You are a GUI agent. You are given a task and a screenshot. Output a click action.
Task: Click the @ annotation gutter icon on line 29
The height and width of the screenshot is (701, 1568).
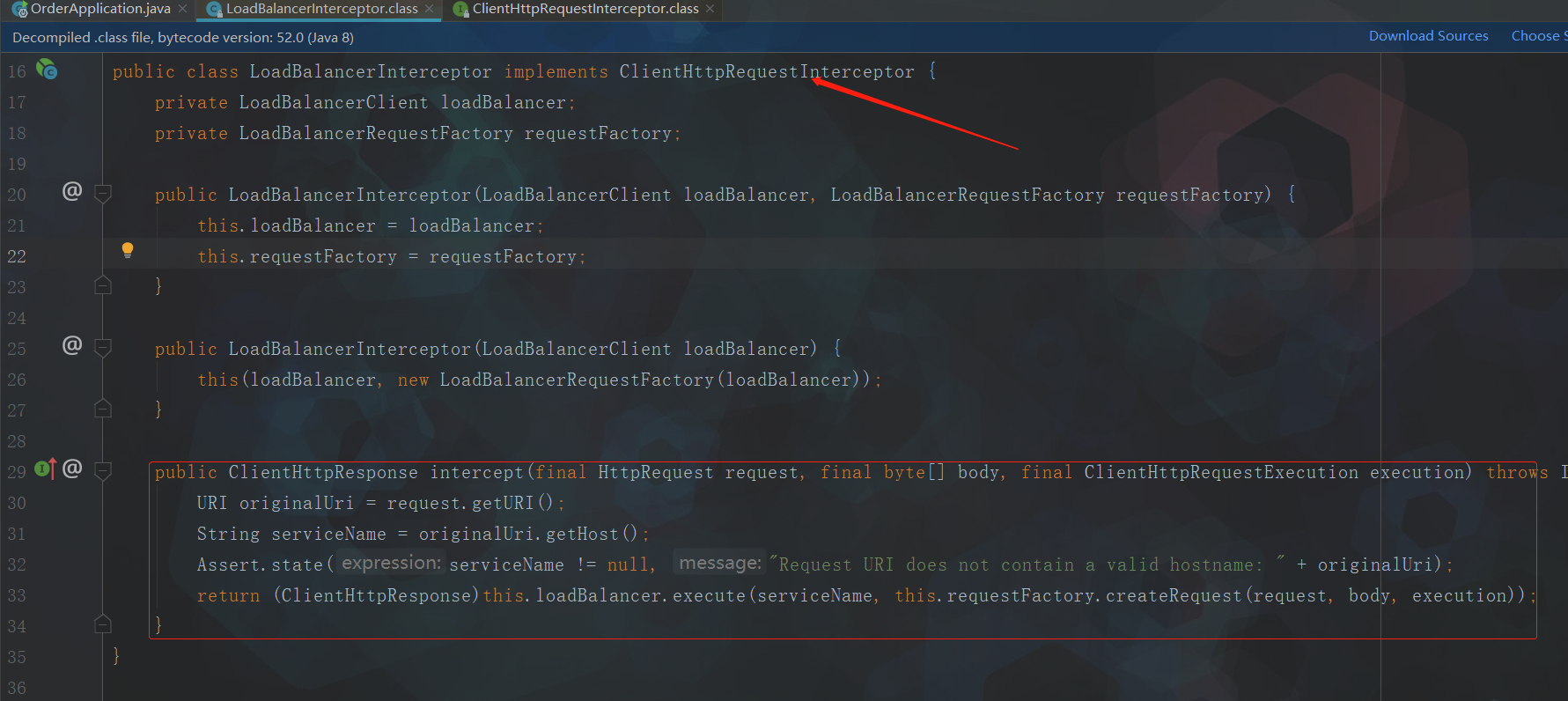pyautogui.click(x=72, y=469)
